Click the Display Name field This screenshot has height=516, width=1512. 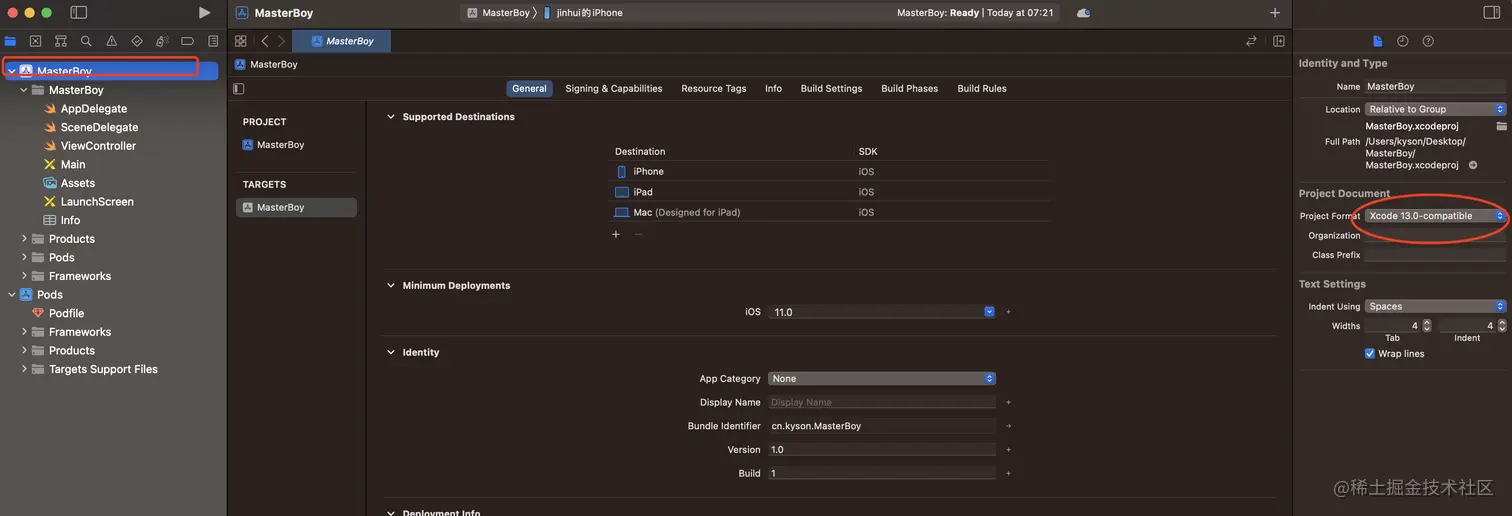click(x=882, y=402)
